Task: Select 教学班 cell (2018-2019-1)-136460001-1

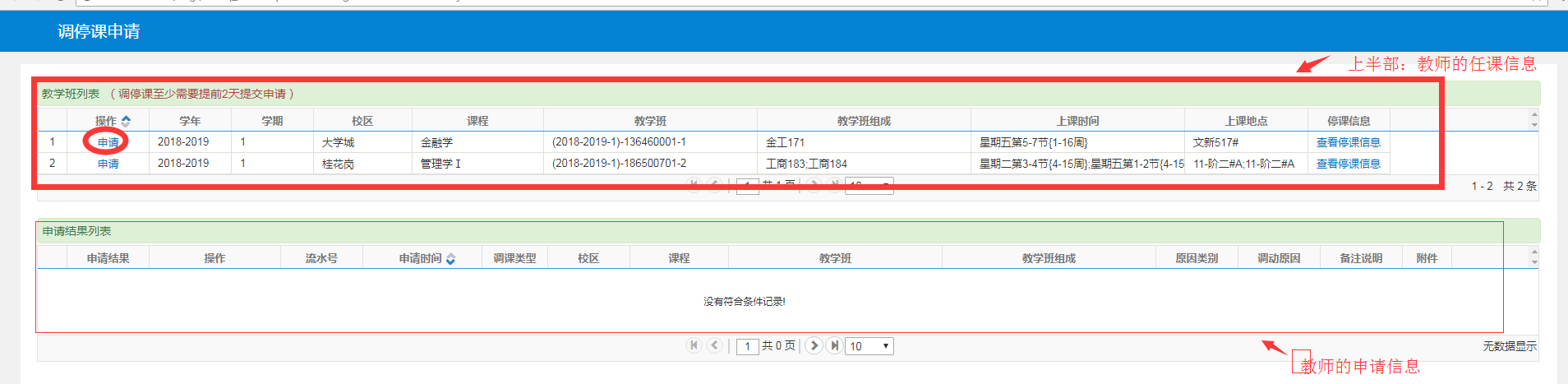Action: (x=619, y=142)
